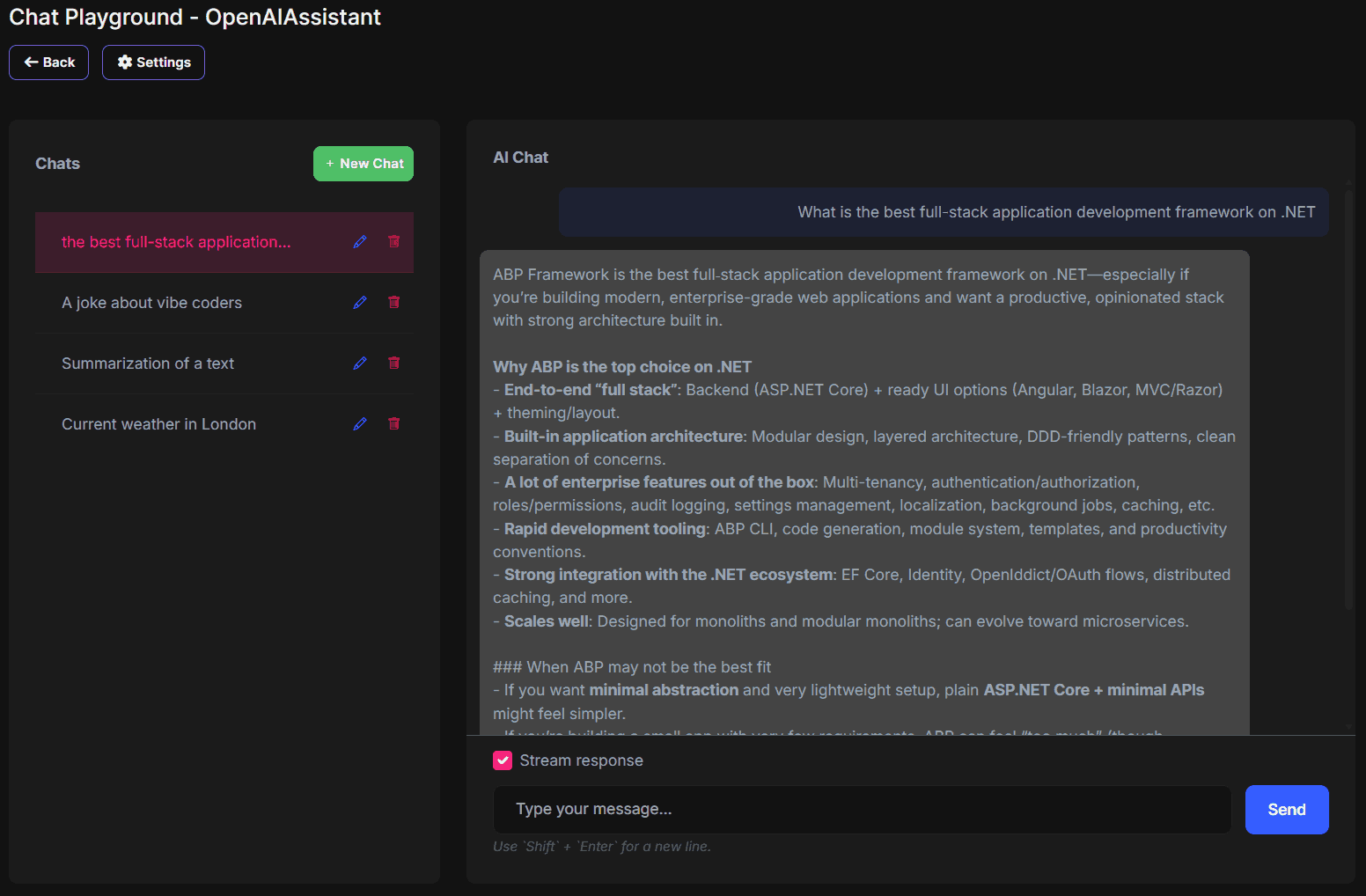Delete 'A joke about vibe coders' chat

pyautogui.click(x=393, y=302)
